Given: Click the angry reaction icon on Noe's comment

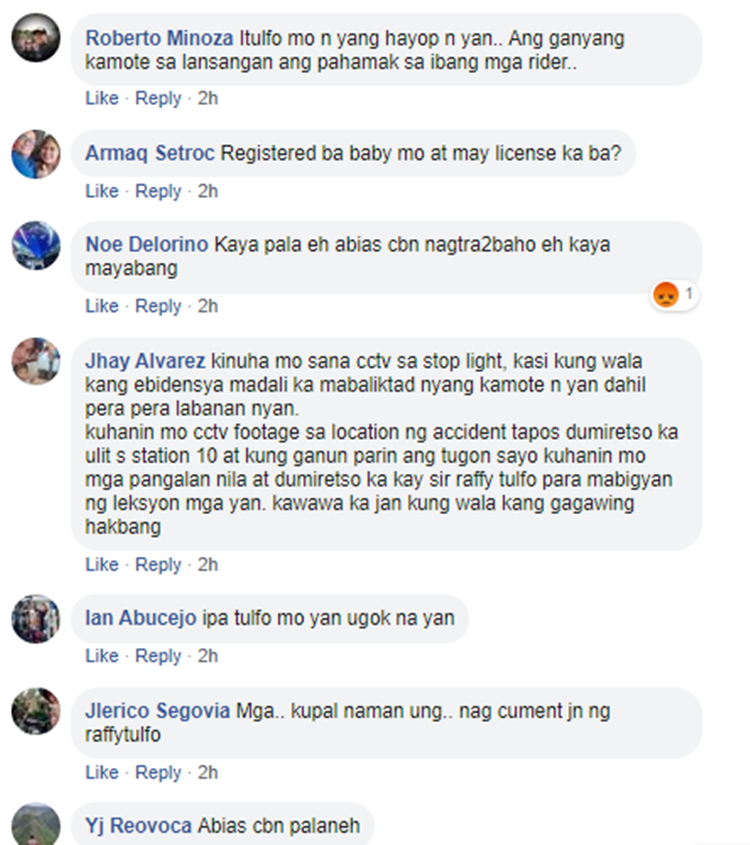Looking at the screenshot, I should (x=665, y=295).
